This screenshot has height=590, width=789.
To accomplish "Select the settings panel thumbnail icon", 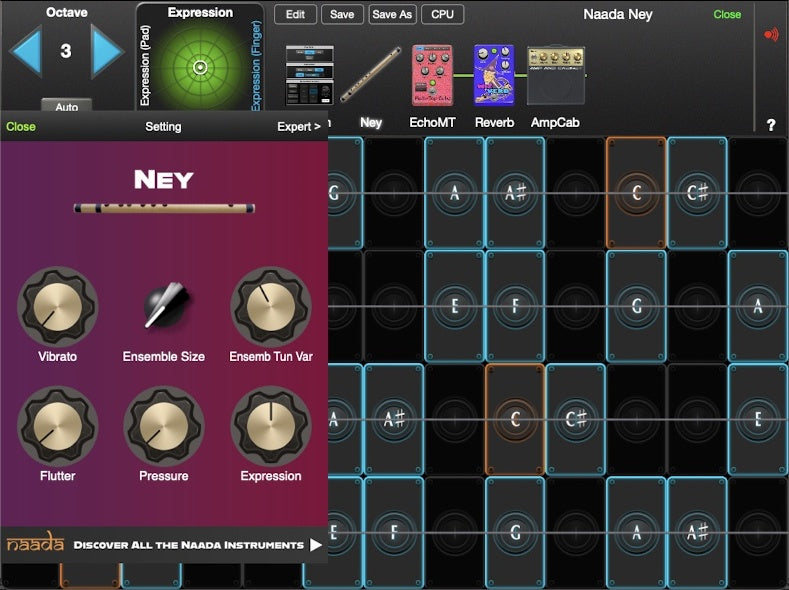I will [x=309, y=75].
